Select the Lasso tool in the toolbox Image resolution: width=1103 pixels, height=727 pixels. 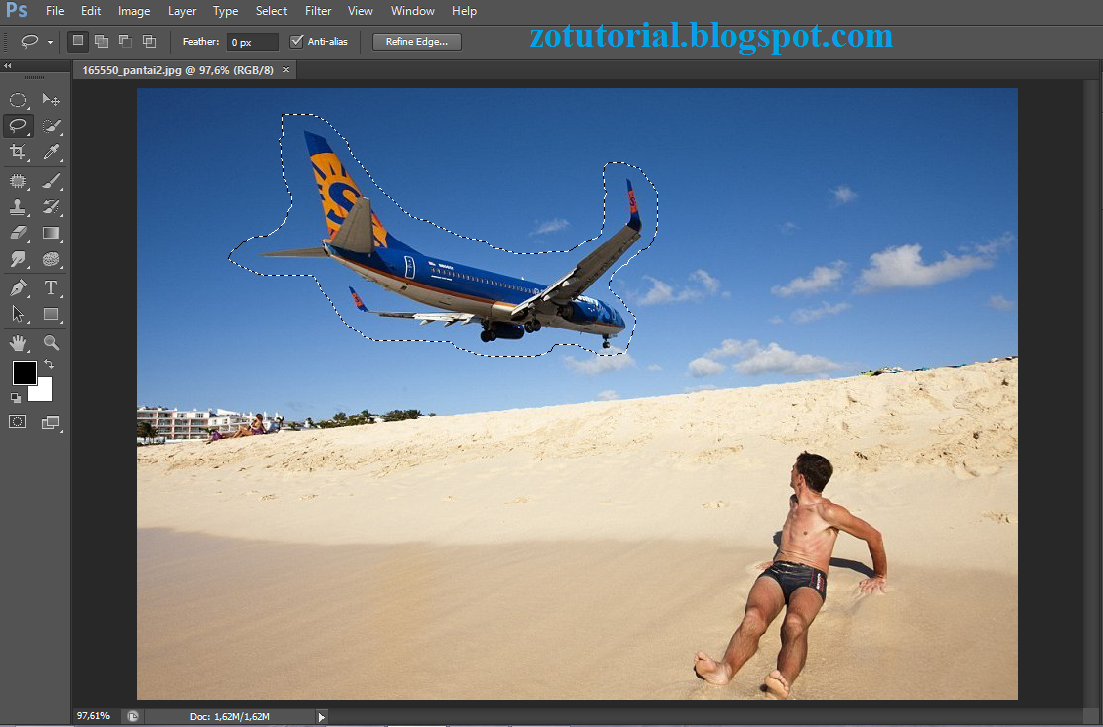pos(18,126)
